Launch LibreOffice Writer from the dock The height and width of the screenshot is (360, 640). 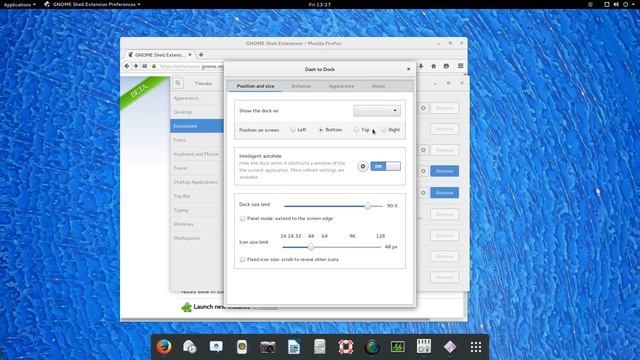294,347
